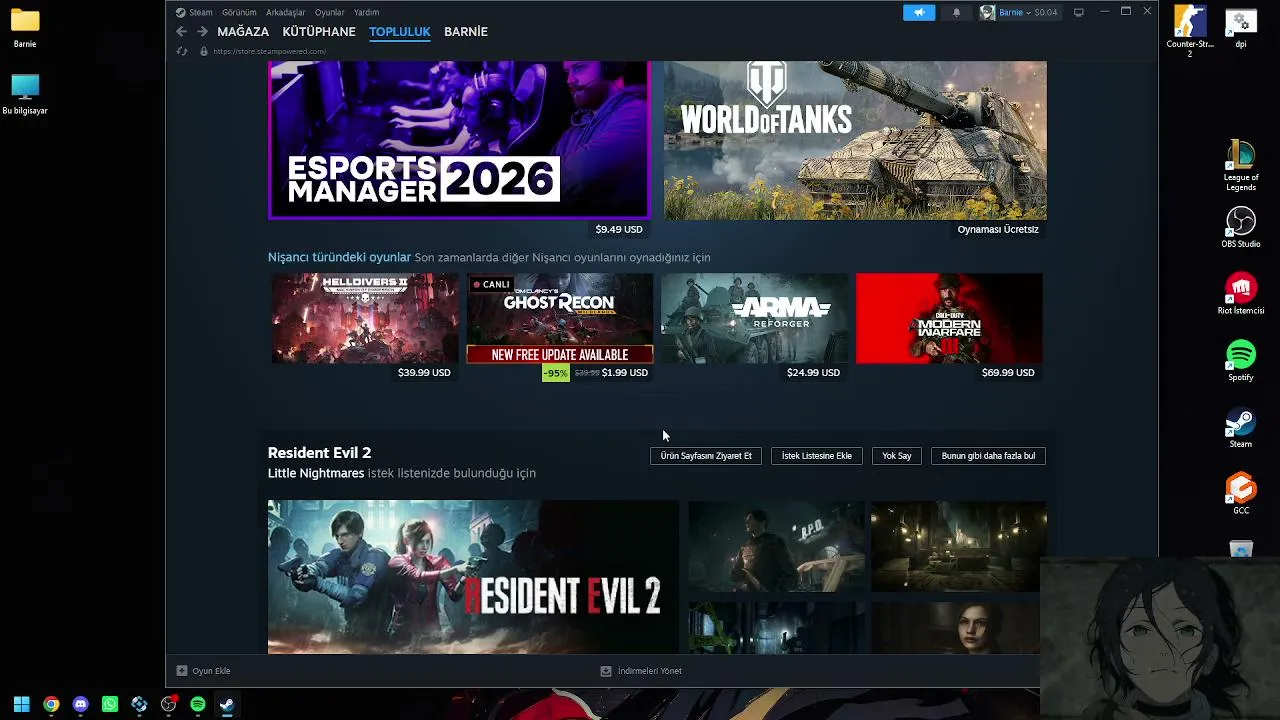Click the Steam back navigation arrow
The width and height of the screenshot is (1280, 720).
181,32
